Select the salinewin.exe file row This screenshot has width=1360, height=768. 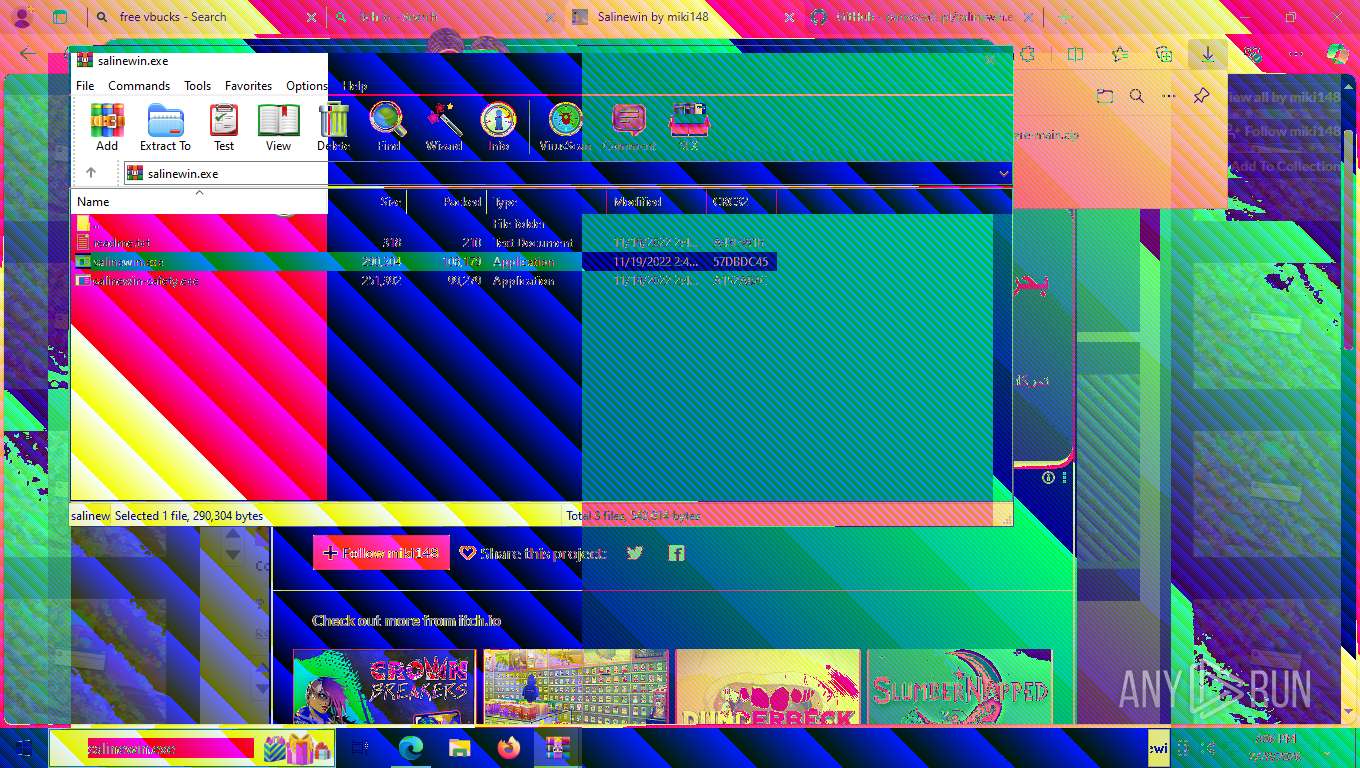pos(424,261)
